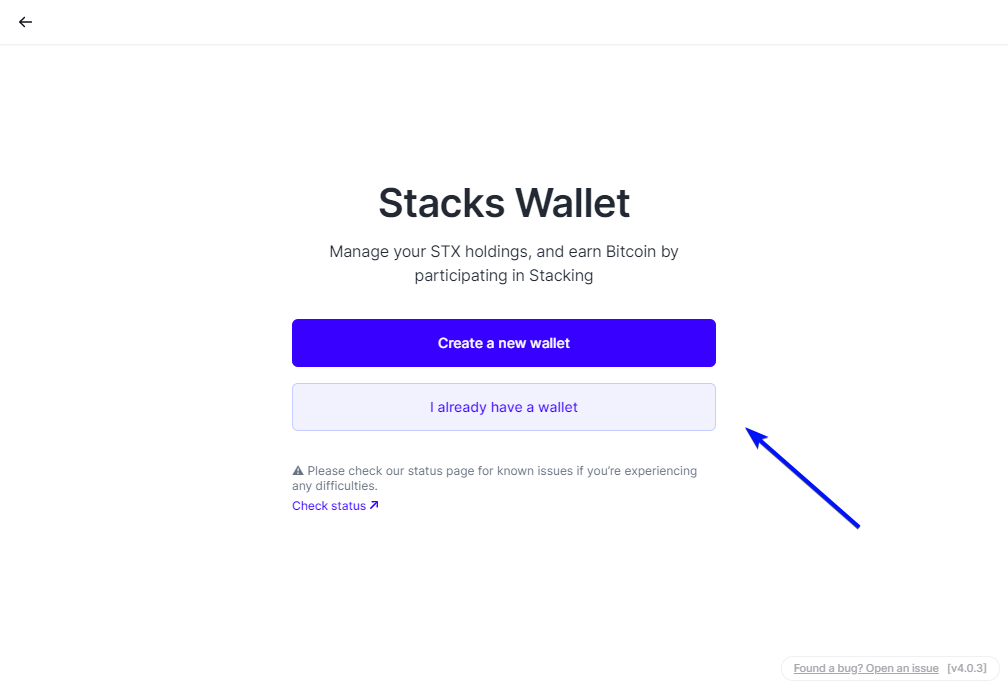This screenshot has height=689, width=1008.
Task: Click the Create a new wallet button
Action: 504,343
